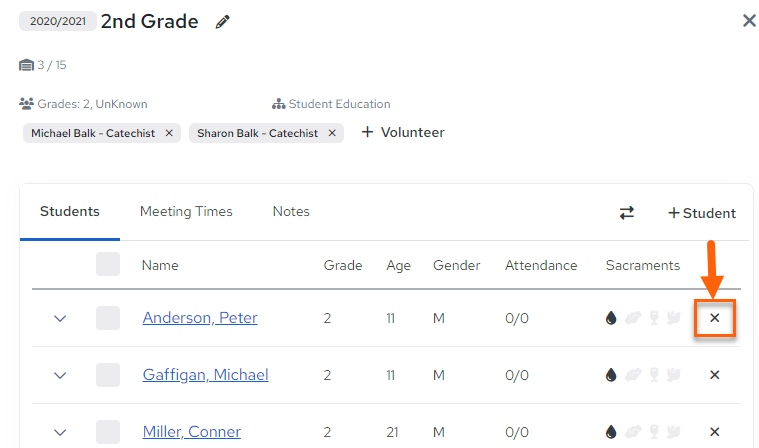
Task: Remove Michael Balk catechist tag
Action: coord(169,133)
